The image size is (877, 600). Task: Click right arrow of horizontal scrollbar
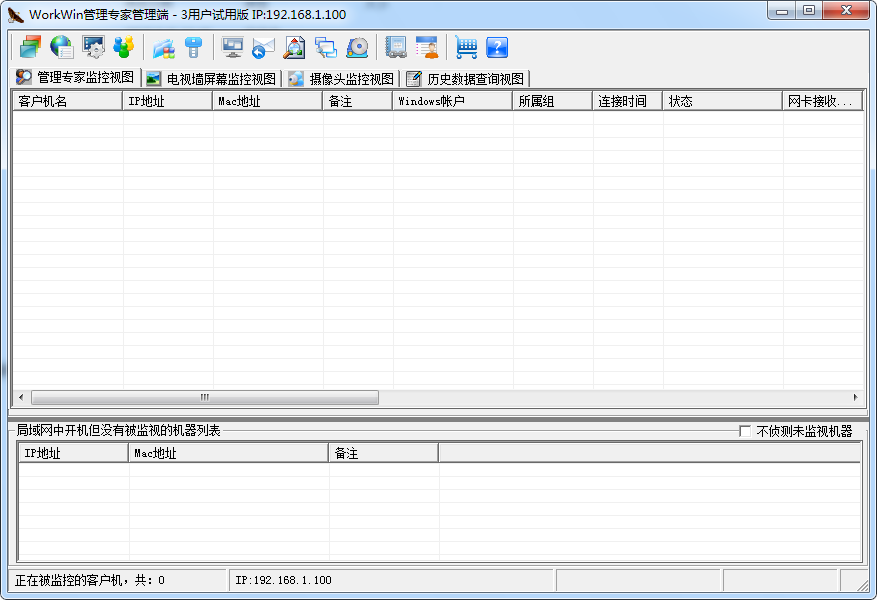point(855,397)
